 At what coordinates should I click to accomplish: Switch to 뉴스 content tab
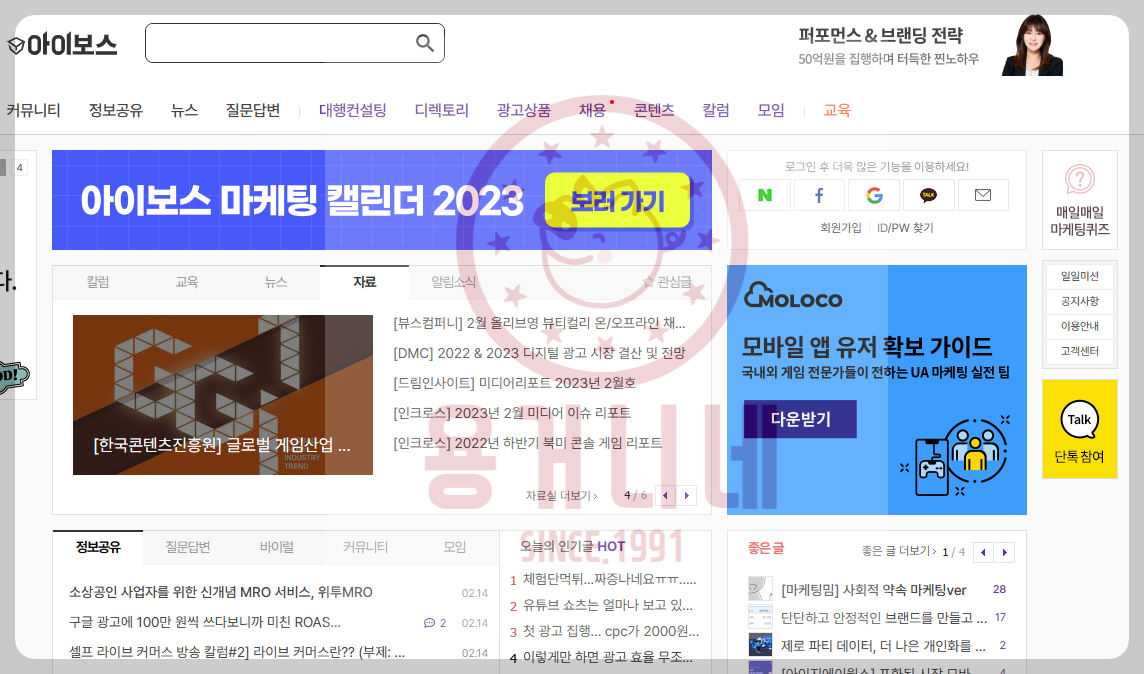click(x=276, y=282)
